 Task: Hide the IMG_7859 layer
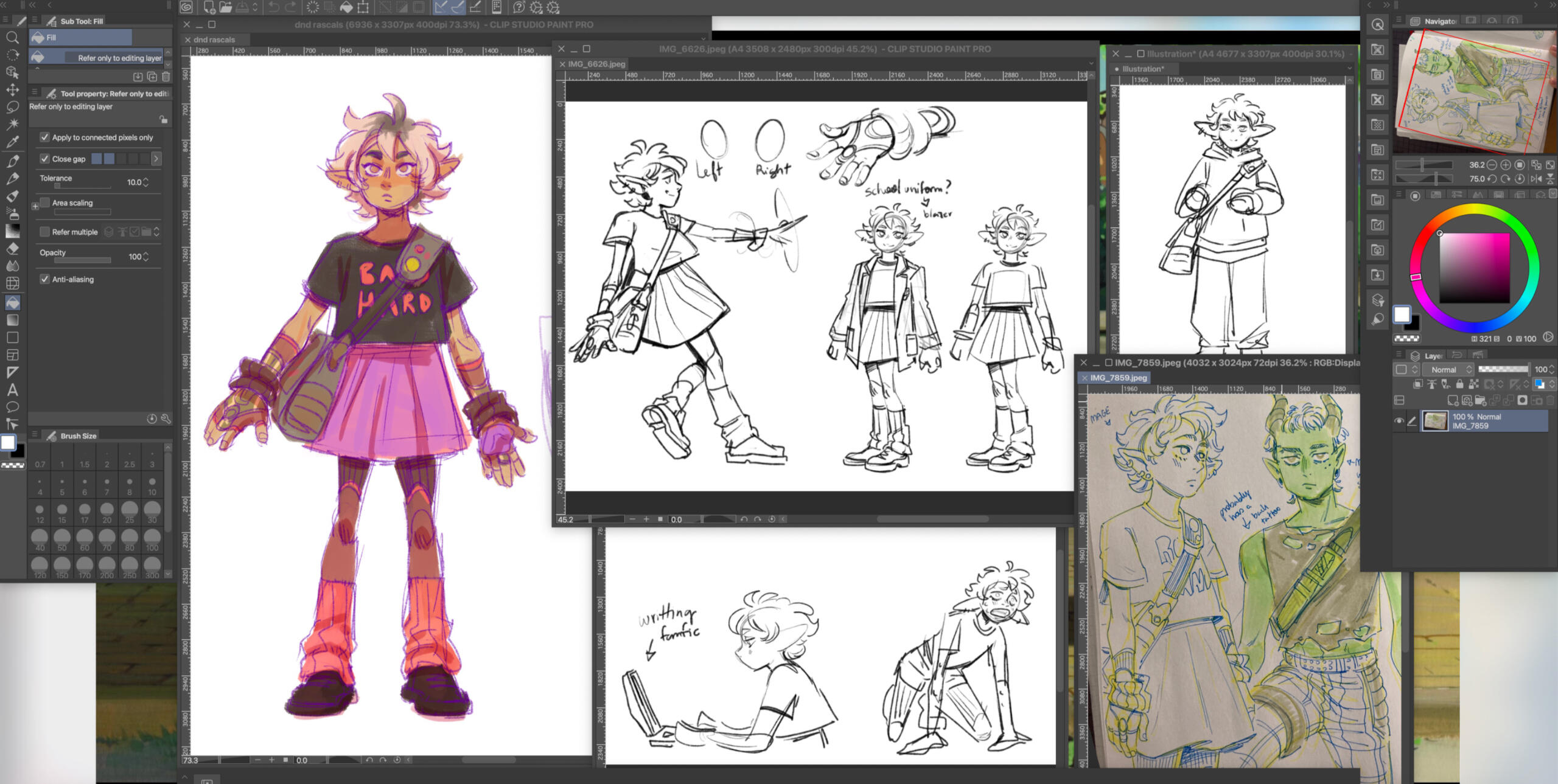[x=1399, y=421]
